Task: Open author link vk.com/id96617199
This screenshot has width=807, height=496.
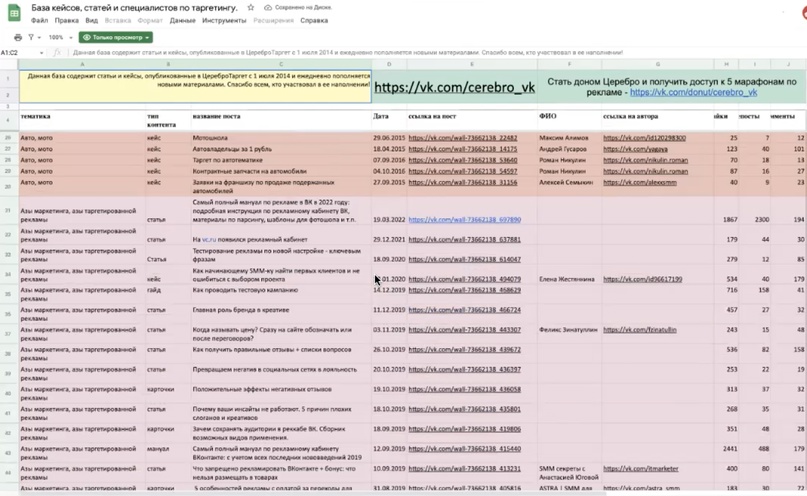Action: [642, 279]
